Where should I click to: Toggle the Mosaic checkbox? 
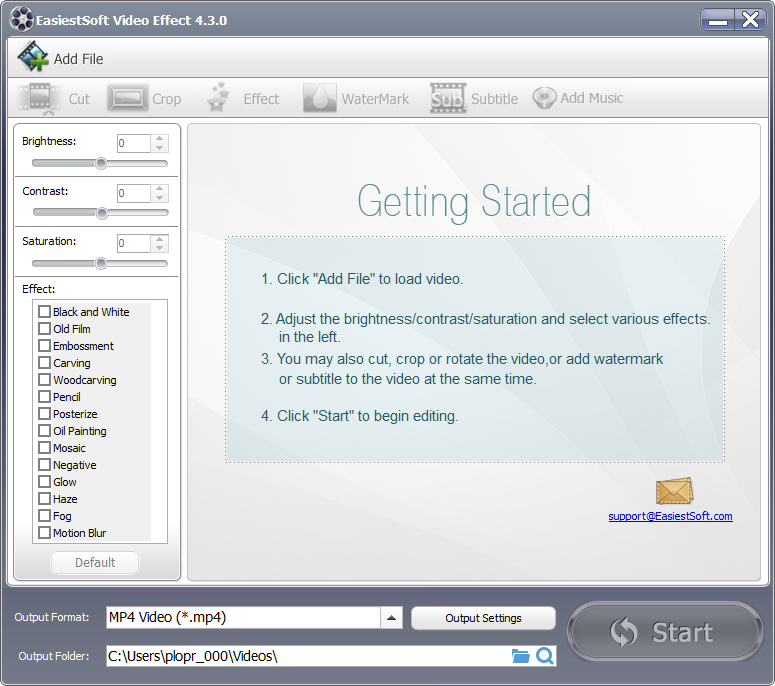[x=44, y=448]
